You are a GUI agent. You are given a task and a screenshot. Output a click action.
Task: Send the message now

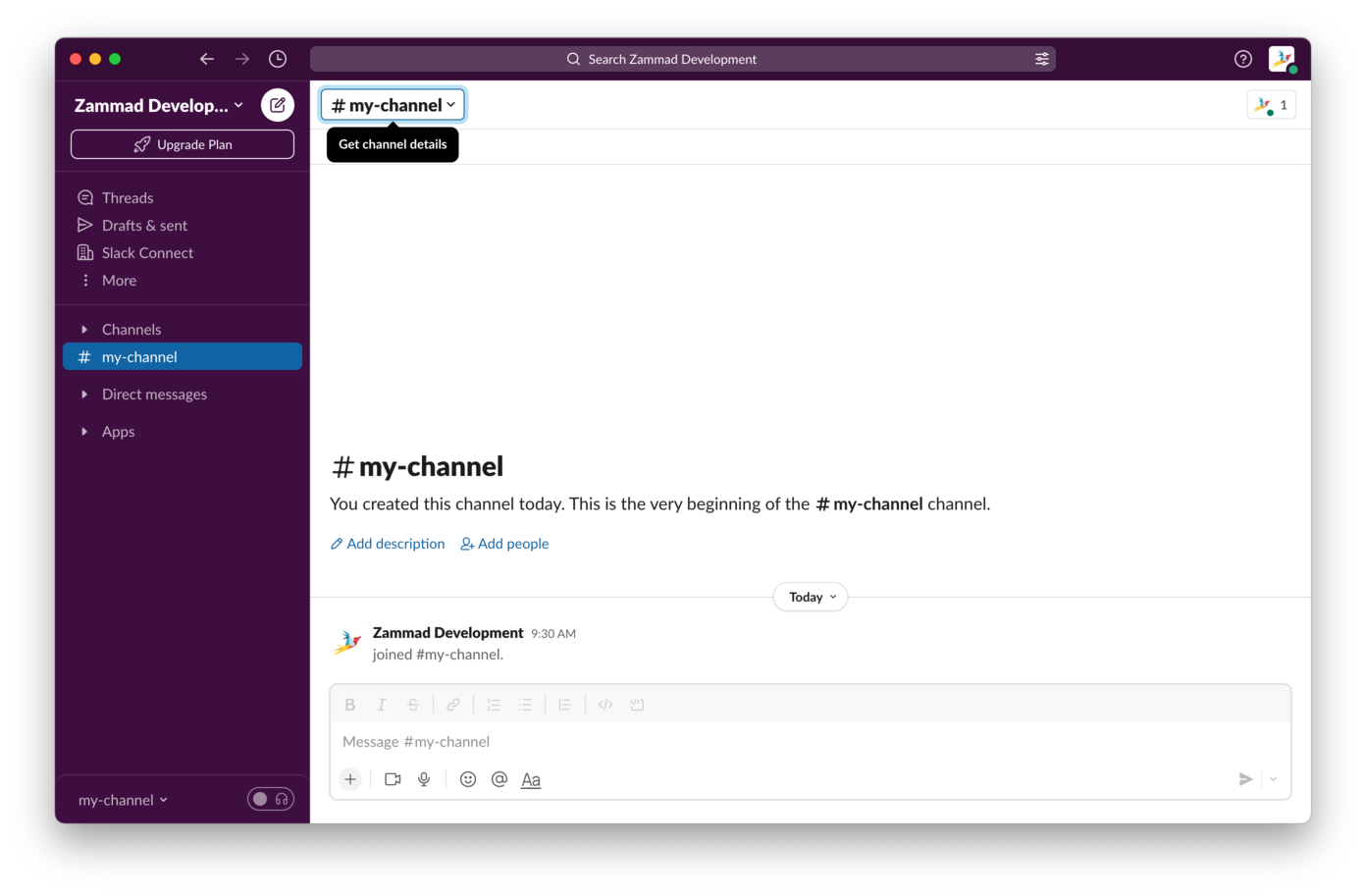(1245, 779)
